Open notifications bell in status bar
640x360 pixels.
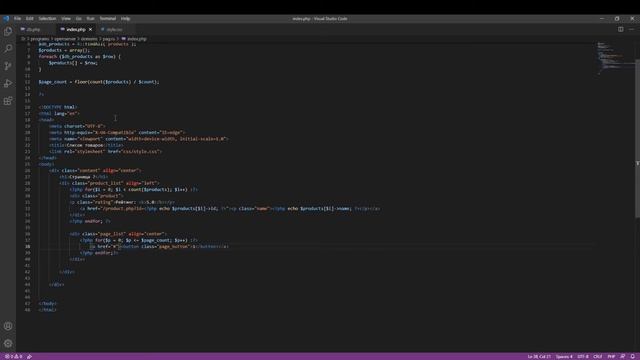632,356
